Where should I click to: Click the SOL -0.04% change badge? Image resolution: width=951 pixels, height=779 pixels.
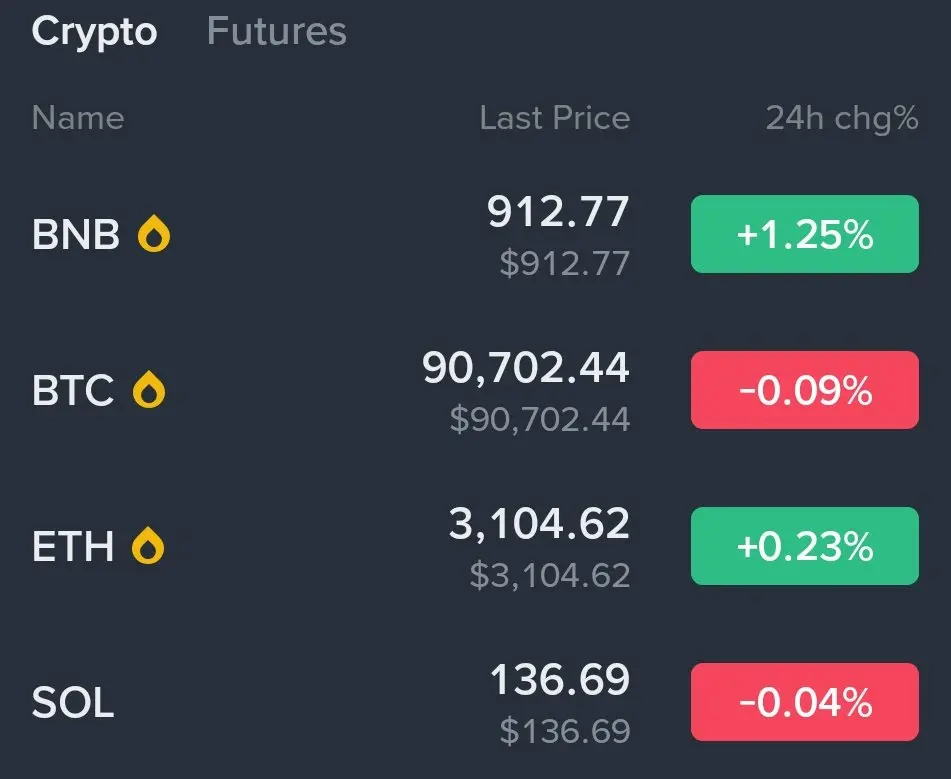[805, 702]
